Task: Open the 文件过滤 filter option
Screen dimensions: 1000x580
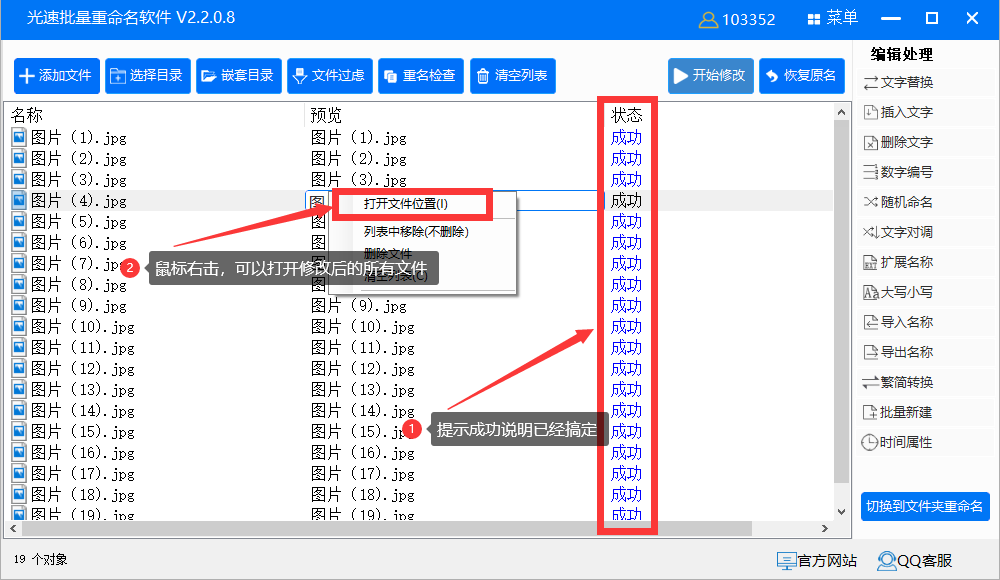Action: (x=330, y=76)
